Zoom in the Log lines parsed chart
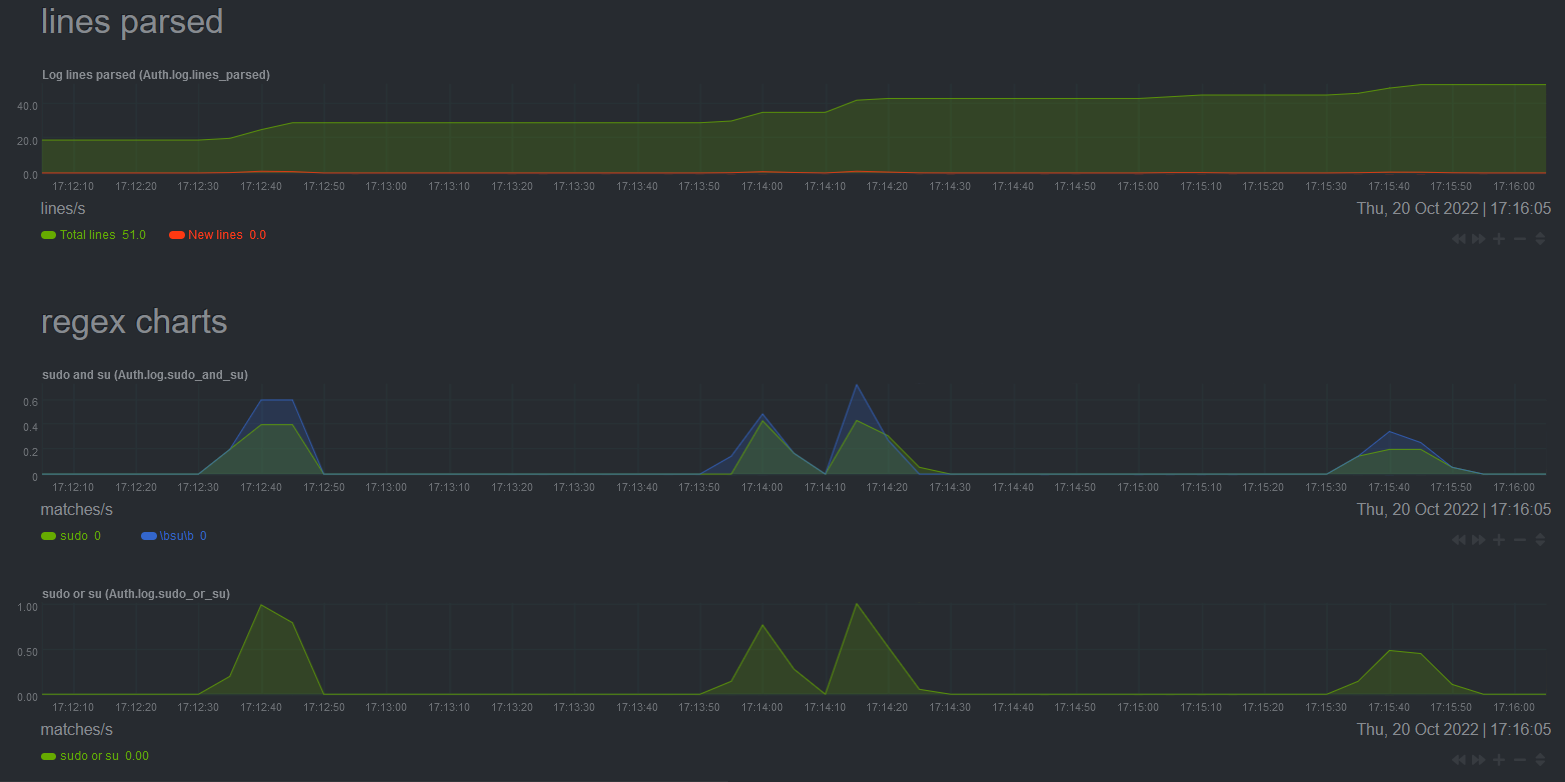 1499,239
